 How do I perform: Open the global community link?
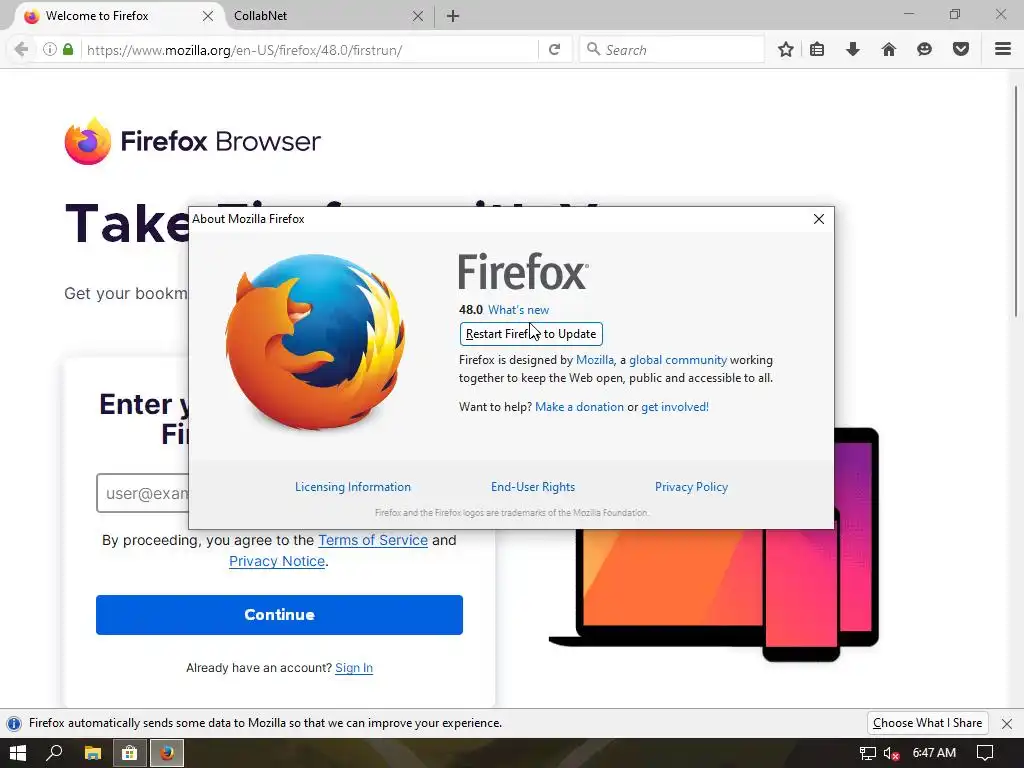(678, 360)
